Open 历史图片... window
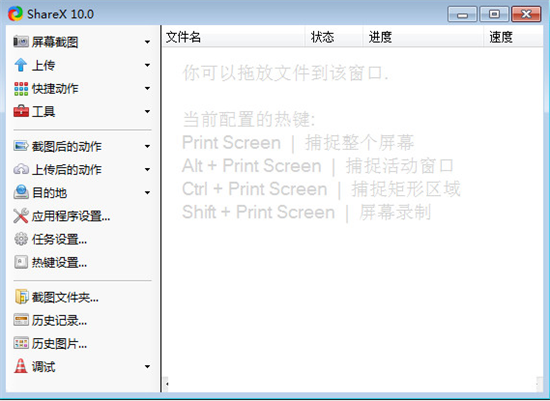 tap(59, 343)
